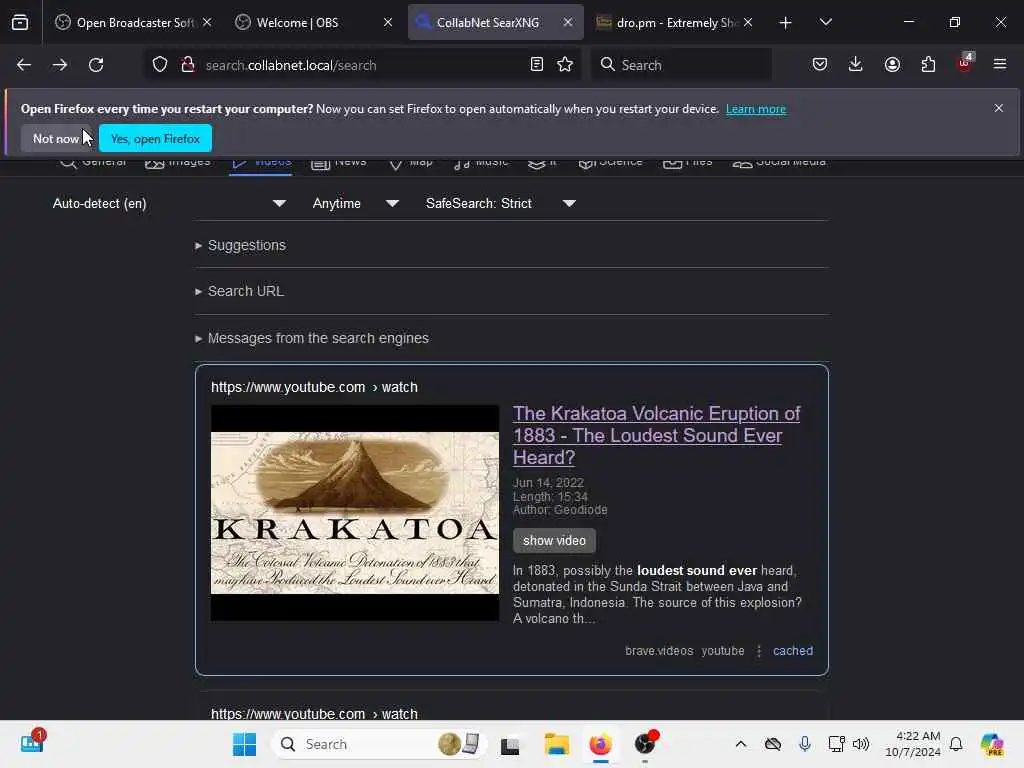The width and height of the screenshot is (1024, 768).
Task: Open the widgets icon on taskbar
Action: tap(32, 743)
